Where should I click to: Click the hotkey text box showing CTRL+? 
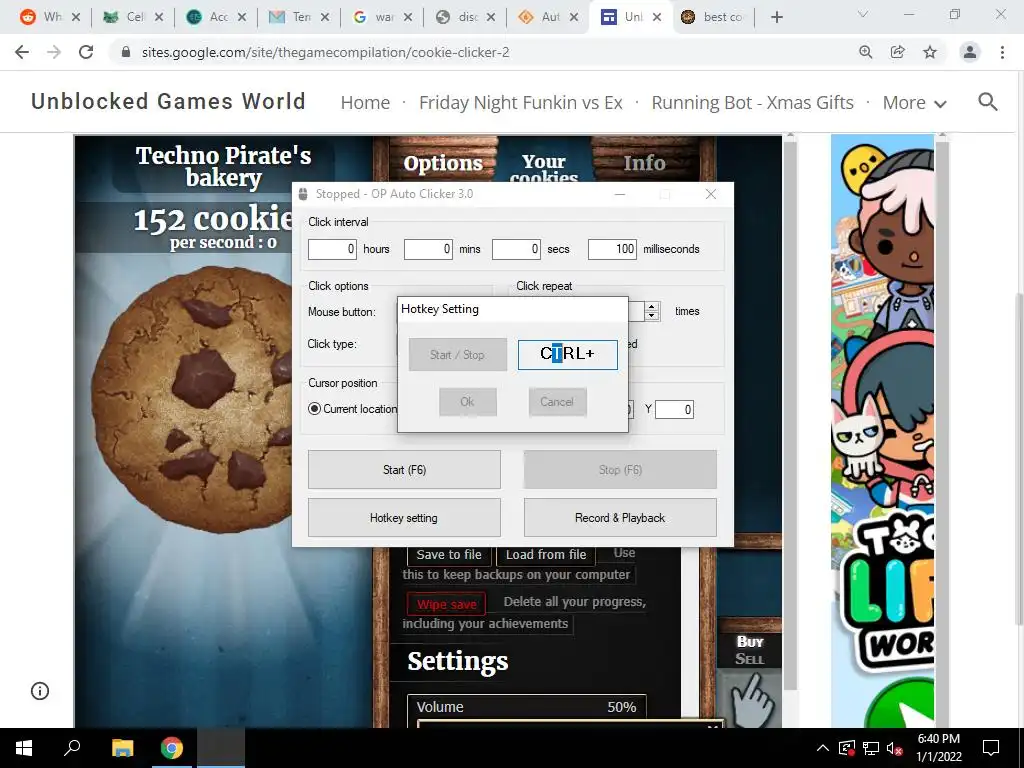click(568, 355)
